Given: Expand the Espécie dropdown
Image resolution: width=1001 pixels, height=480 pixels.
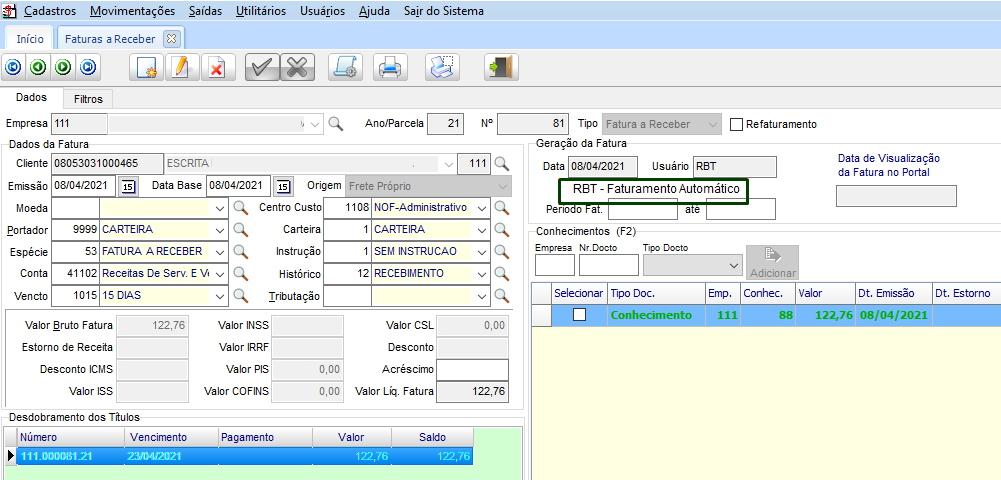Looking at the screenshot, I should pyautogui.click(x=220, y=252).
